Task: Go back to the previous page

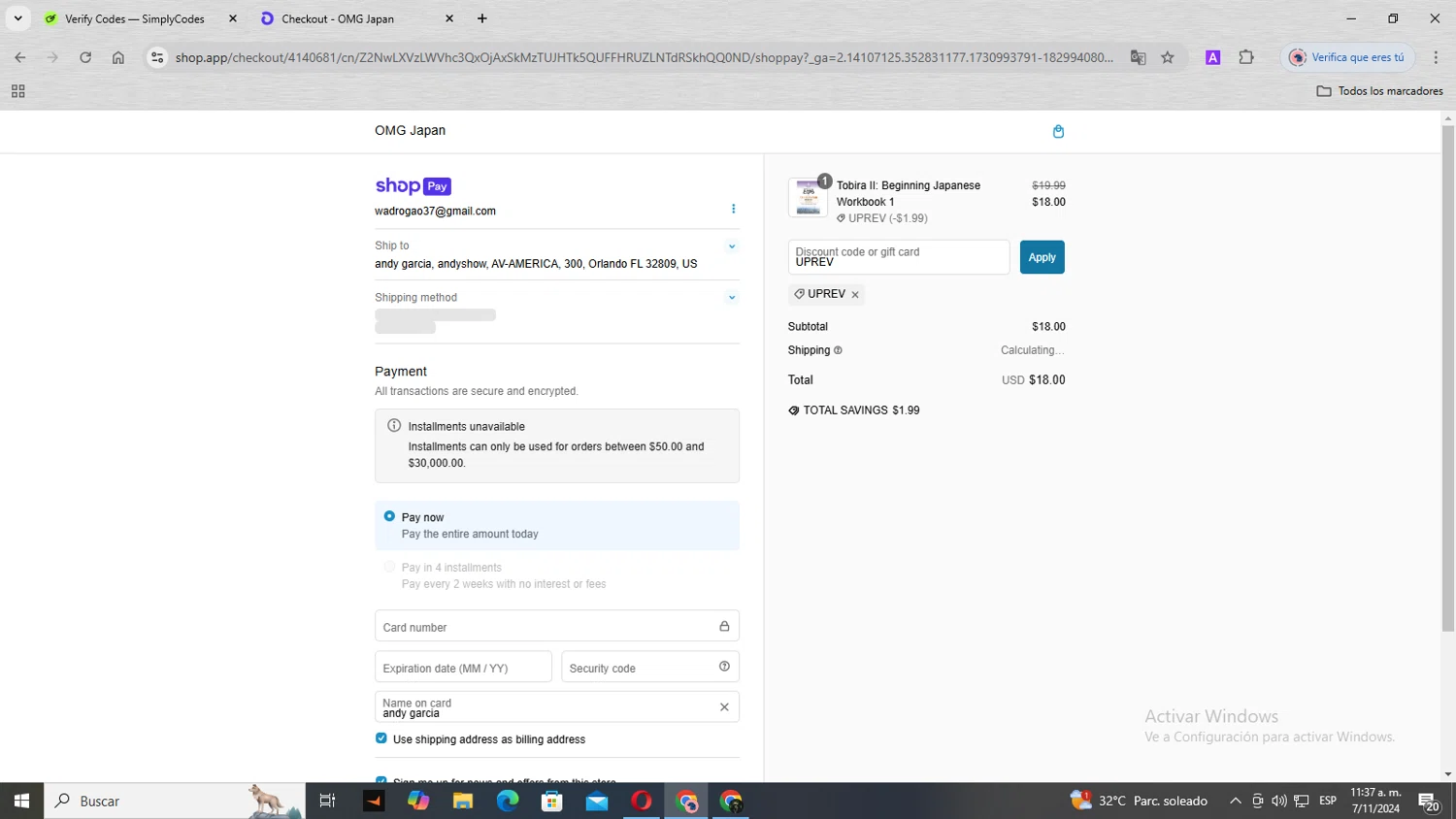Action: [x=20, y=57]
